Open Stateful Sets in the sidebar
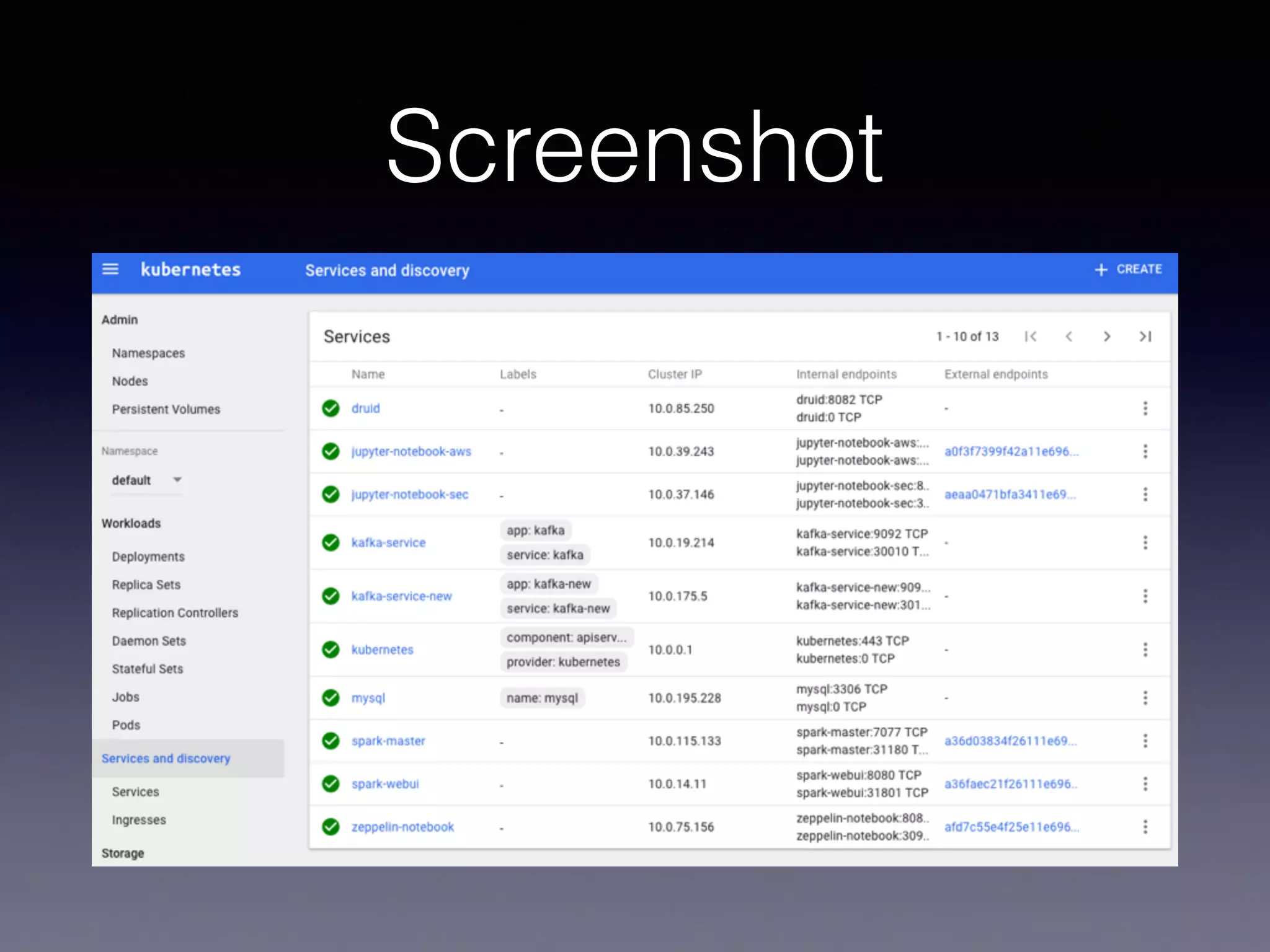This screenshot has width=1270, height=952. (x=148, y=669)
